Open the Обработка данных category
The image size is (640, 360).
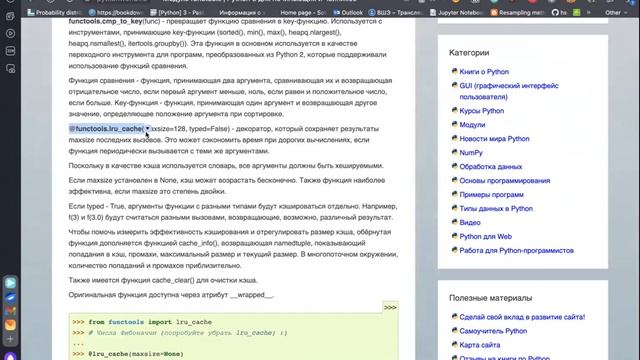pyautogui.click(x=491, y=167)
